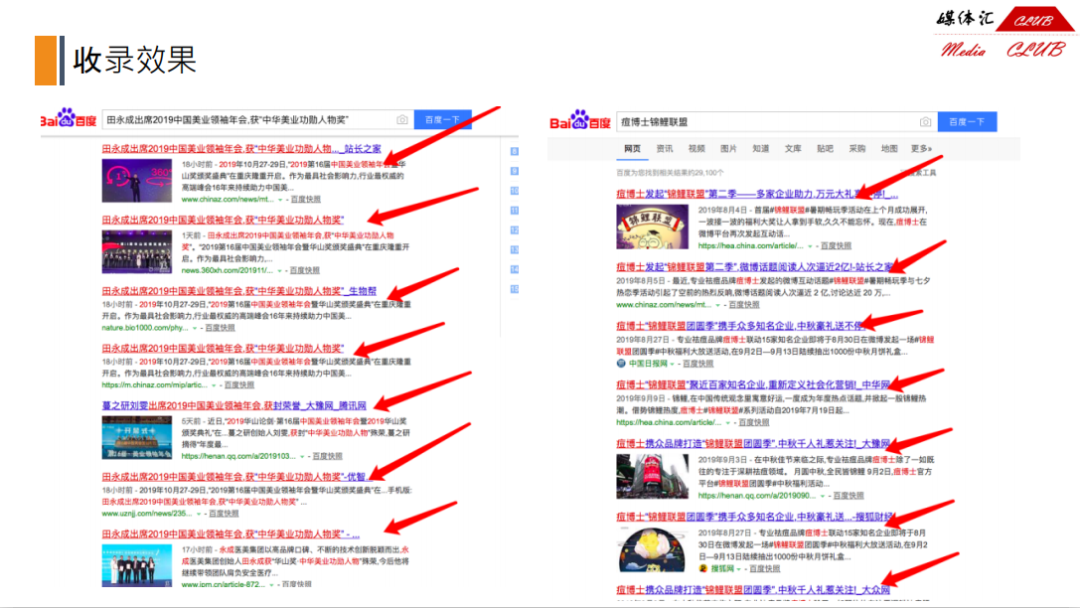Click the 中国日报网 favicon under the search result
The height and width of the screenshot is (608, 1080).
622,363
